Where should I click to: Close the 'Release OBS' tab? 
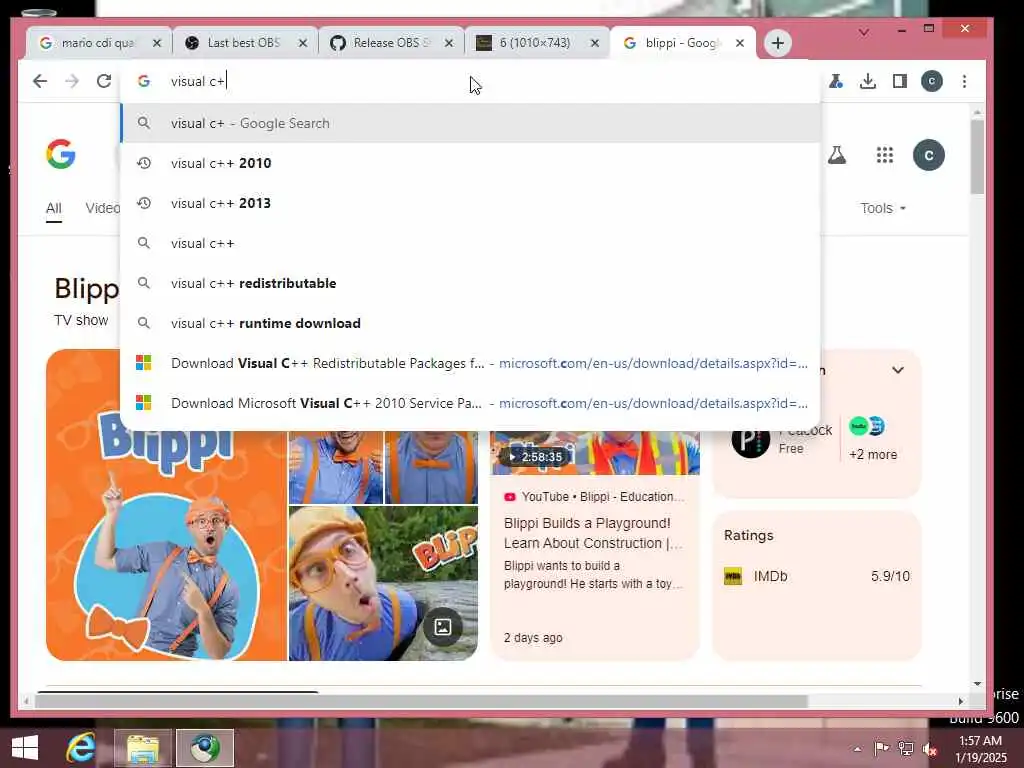[449, 43]
